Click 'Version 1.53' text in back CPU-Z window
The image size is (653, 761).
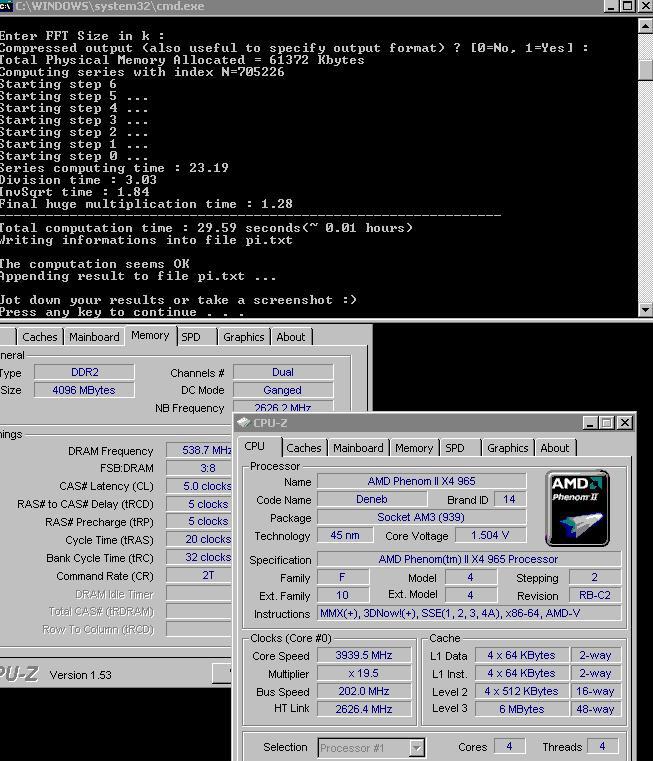(81, 675)
